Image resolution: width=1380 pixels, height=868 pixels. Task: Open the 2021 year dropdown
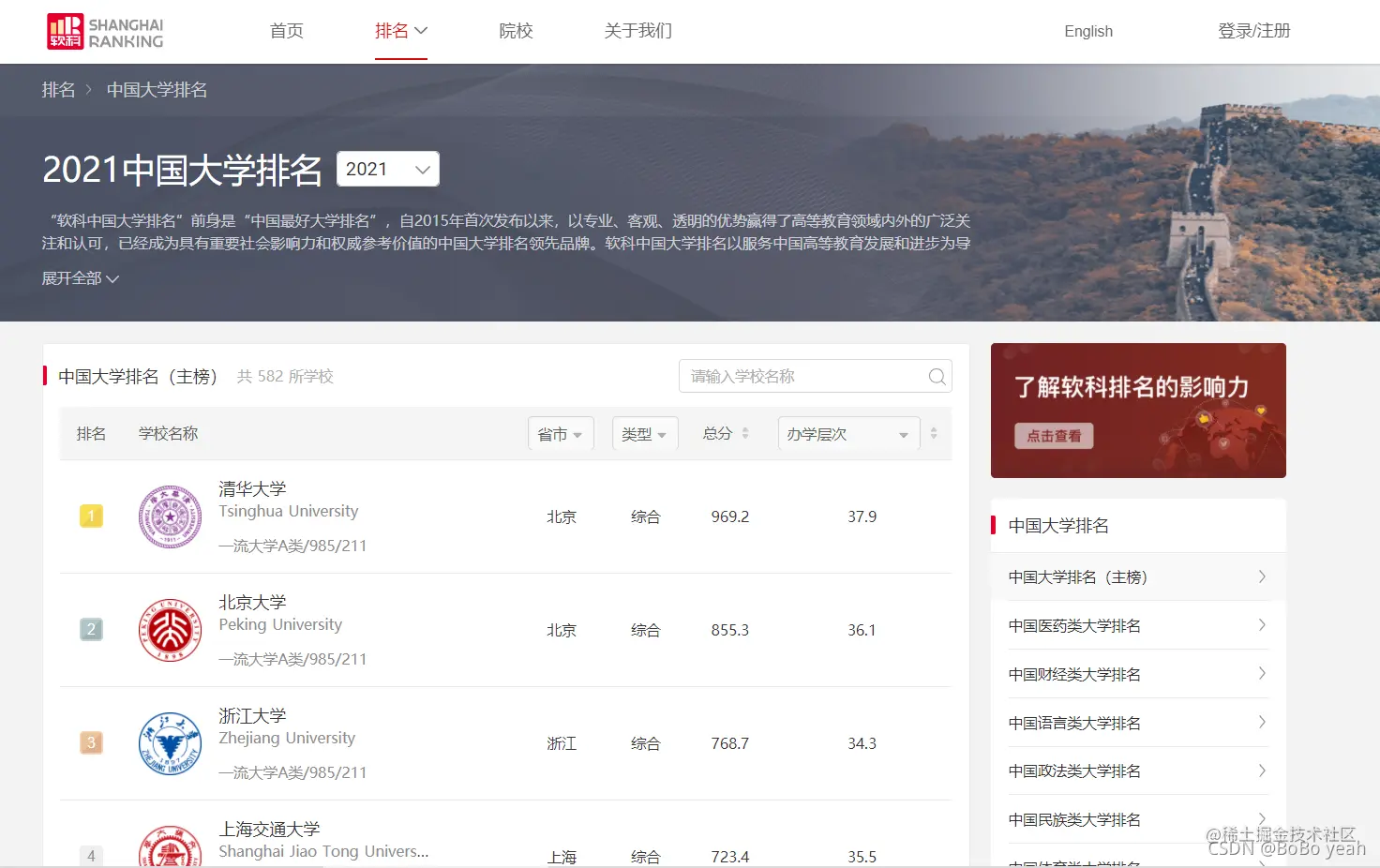pos(388,169)
